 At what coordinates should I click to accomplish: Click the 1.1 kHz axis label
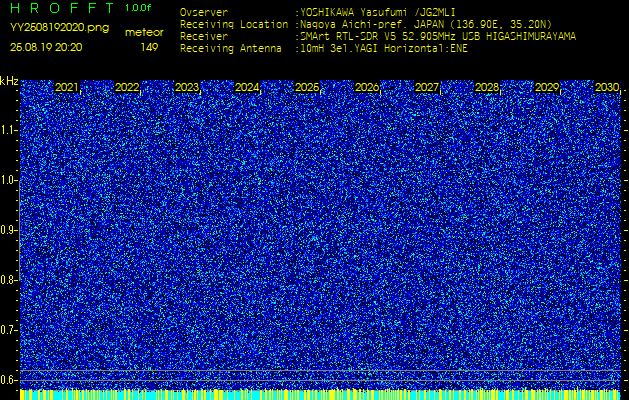coord(8,130)
